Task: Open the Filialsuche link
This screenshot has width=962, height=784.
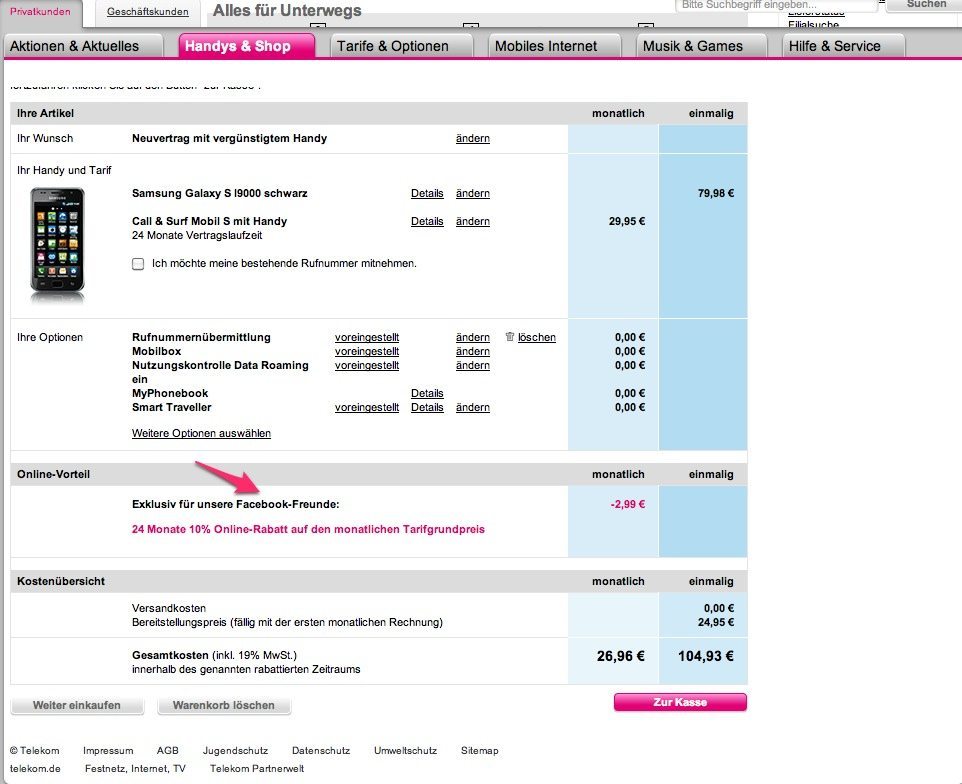Action: coord(814,25)
